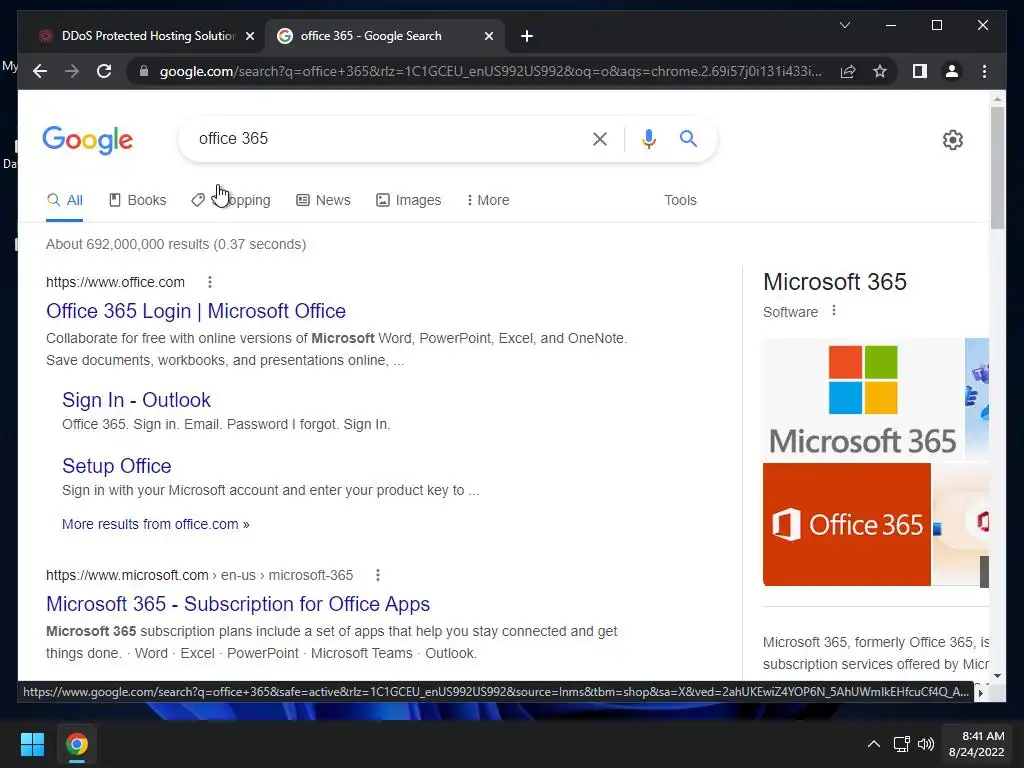Image resolution: width=1024 pixels, height=768 pixels.
Task: Click the page vertical scrollbar thumb
Action: pos(997,167)
